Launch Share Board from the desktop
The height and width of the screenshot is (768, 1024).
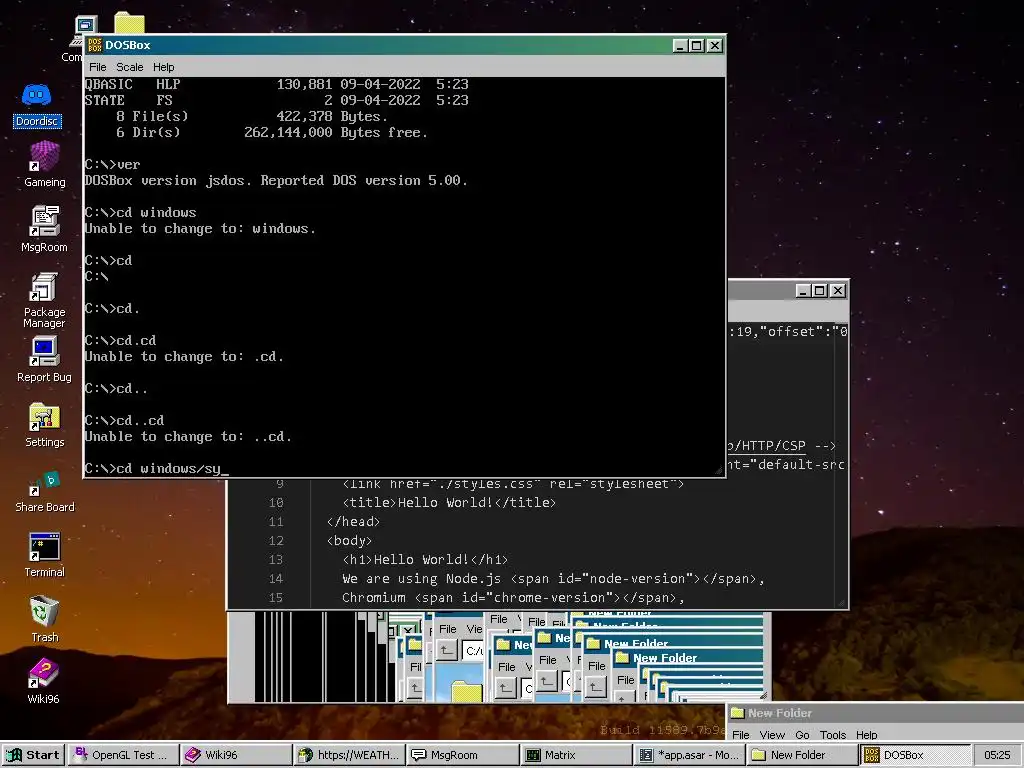[44, 491]
